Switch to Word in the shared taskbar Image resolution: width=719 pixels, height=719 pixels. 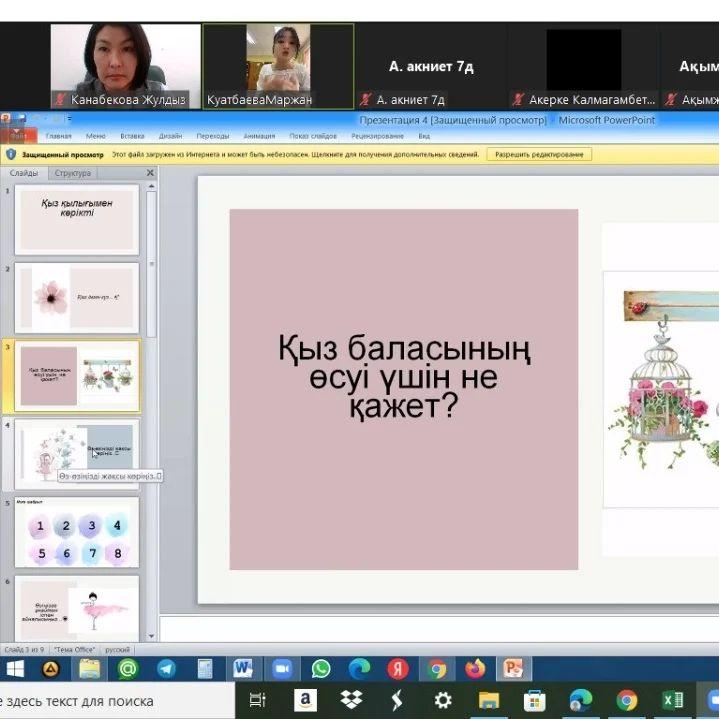tap(243, 669)
